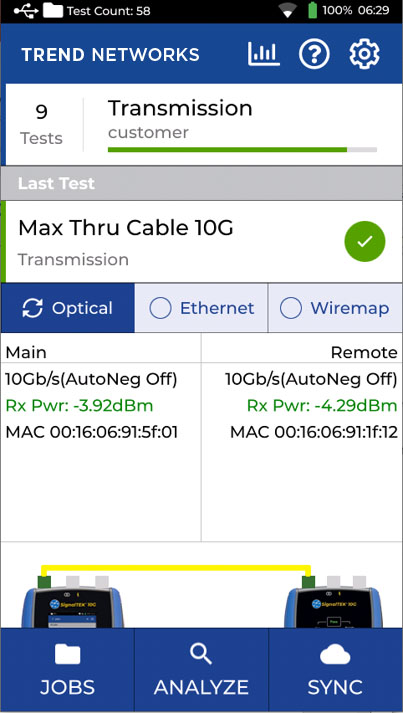Click the cloud icon above SYNC
The height and width of the screenshot is (713, 403).
pyautogui.click(x=335, y=655)
